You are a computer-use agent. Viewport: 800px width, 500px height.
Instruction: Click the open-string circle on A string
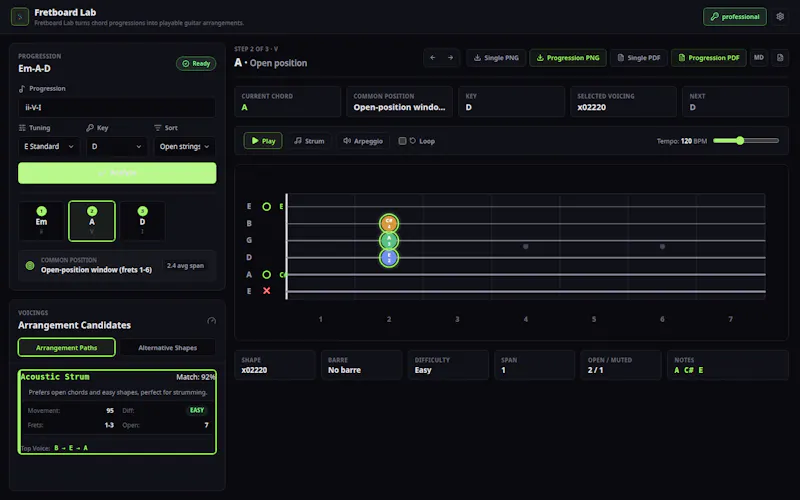pyautogui.click(x=266, y=274)
